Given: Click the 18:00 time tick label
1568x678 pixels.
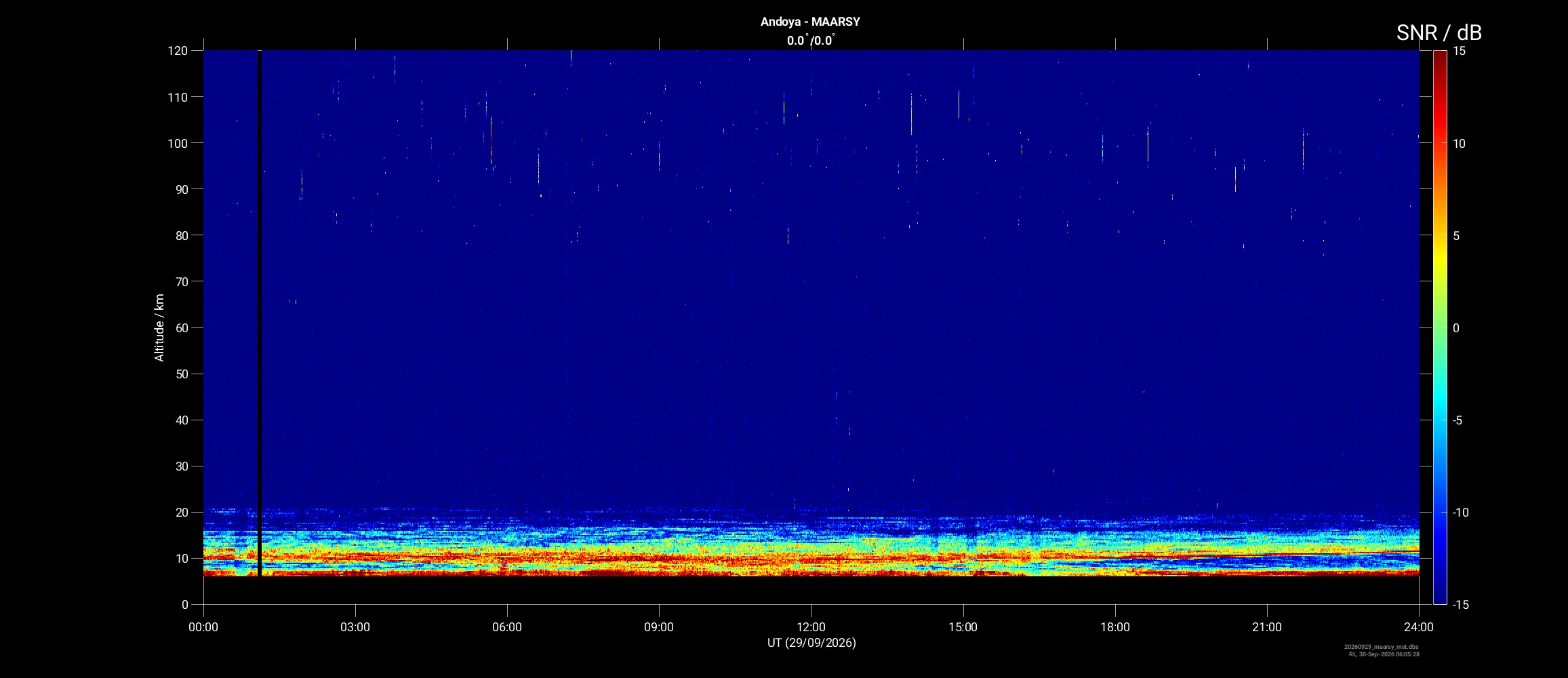Looking at the screenshot, I should pyautogui.click(x=1115, y=627).
